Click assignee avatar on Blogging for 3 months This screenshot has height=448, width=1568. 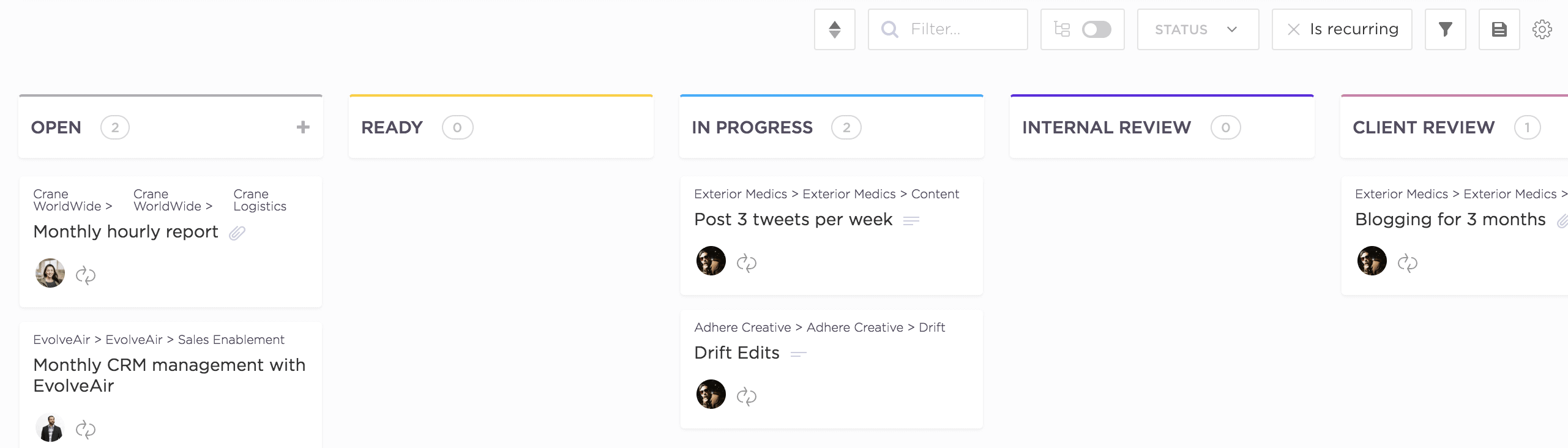(1372, 261)
